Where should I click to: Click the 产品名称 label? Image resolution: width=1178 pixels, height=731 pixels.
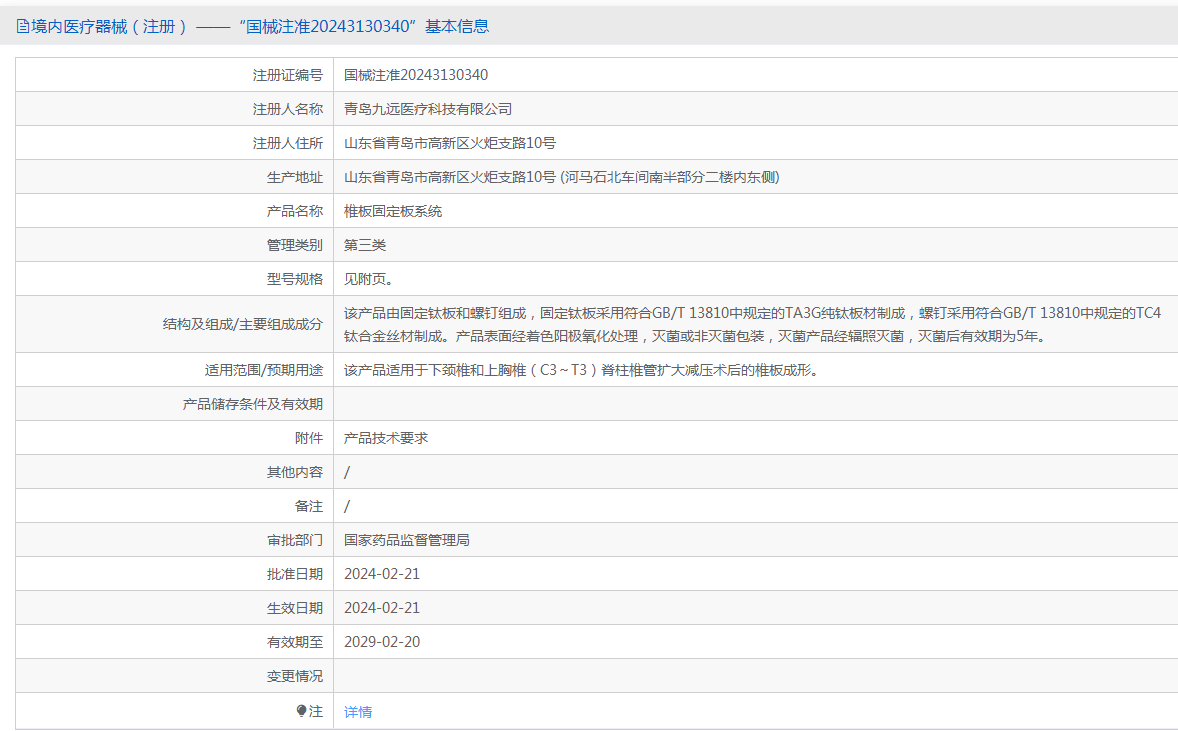(294, 211)
